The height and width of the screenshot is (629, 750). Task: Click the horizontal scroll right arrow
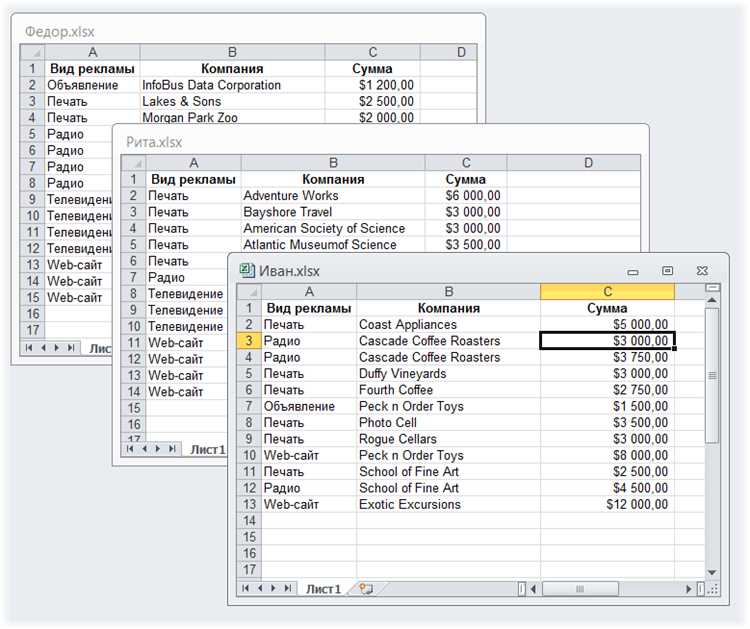(x=689, y=589)
